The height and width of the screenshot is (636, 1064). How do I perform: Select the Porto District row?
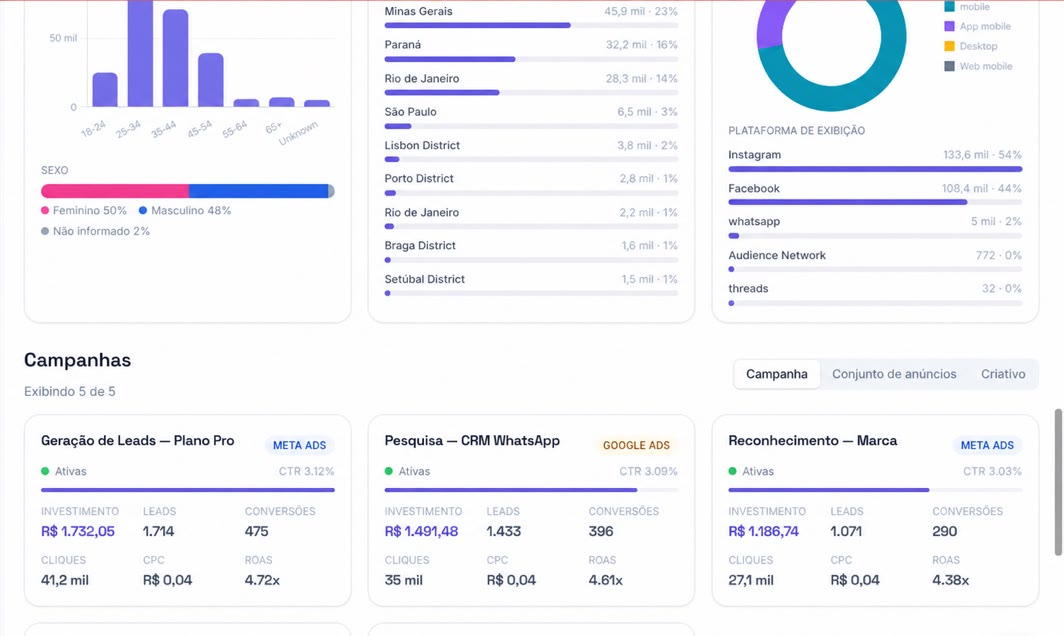(x=531, y=185)
